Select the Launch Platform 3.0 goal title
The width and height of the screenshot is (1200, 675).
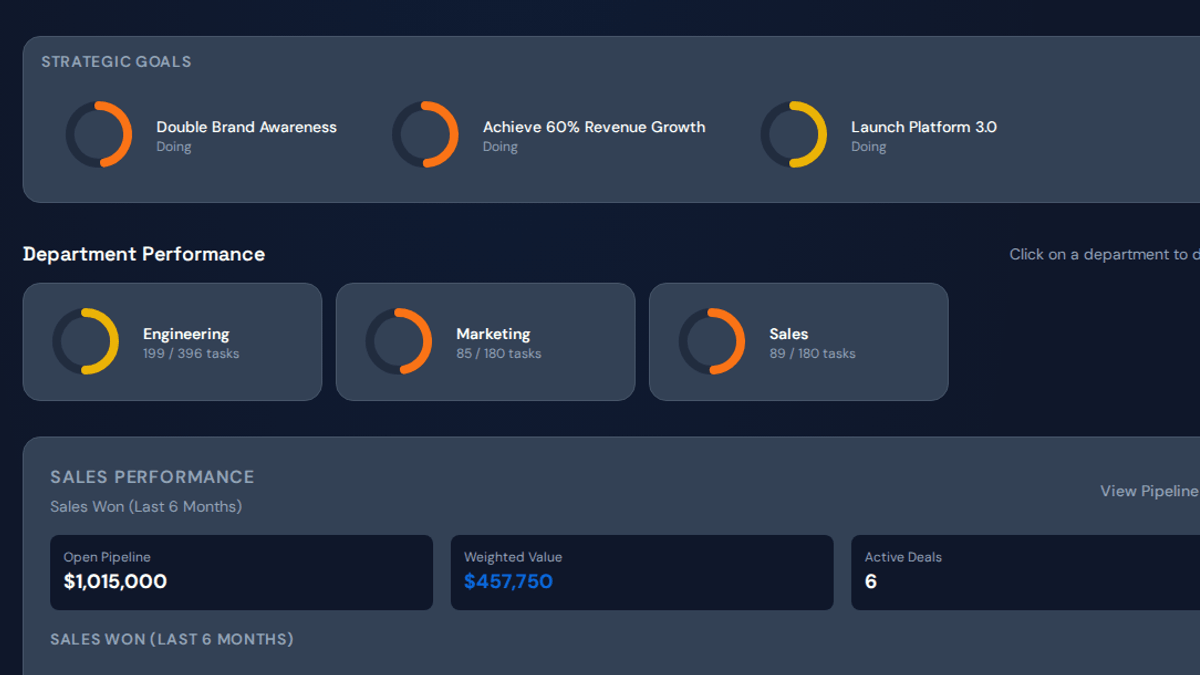(924, 127)
